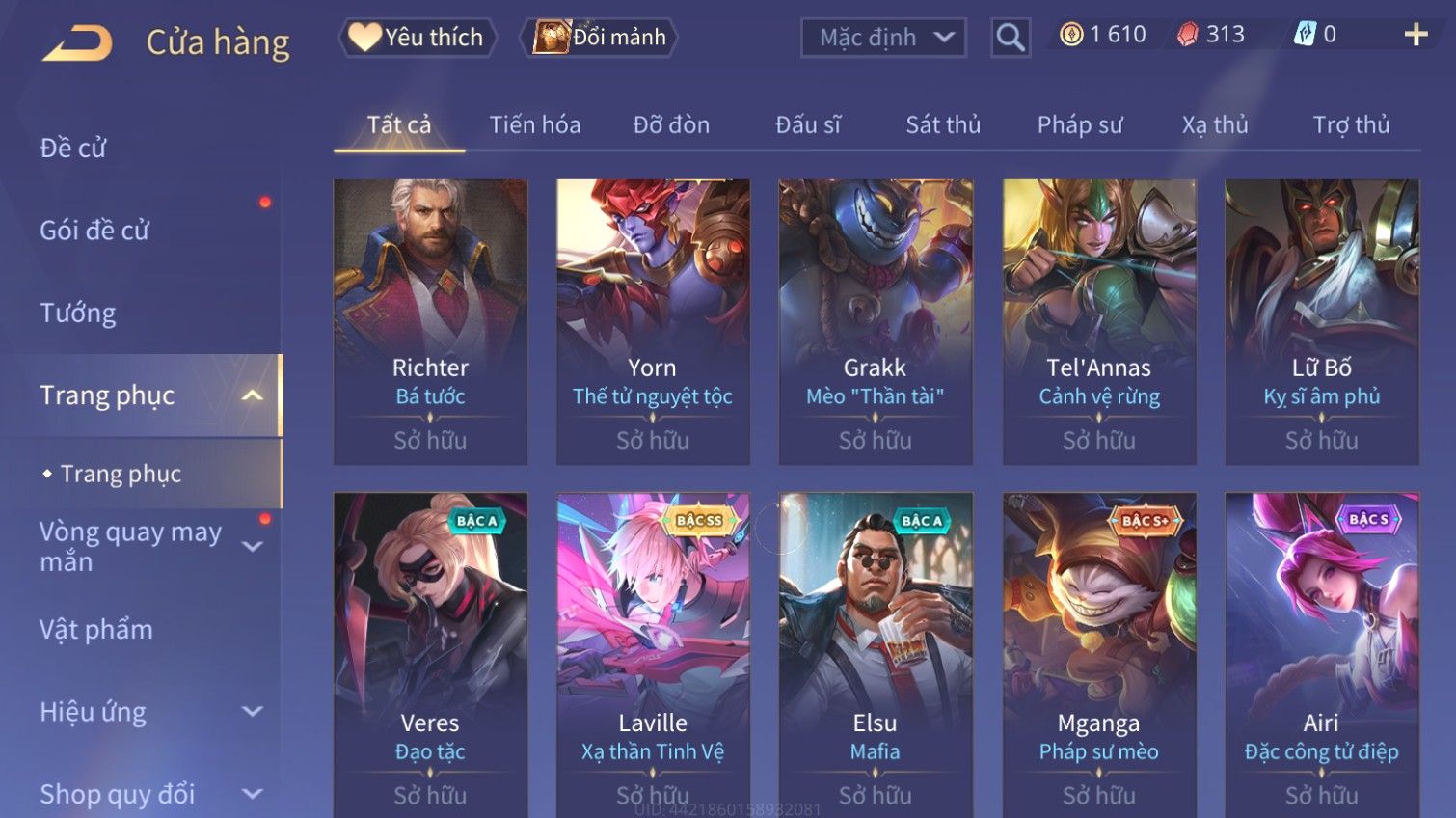Click the plus icon to add currency
This screenshot has width=1456, height=818.
[x=1416, y=35]
